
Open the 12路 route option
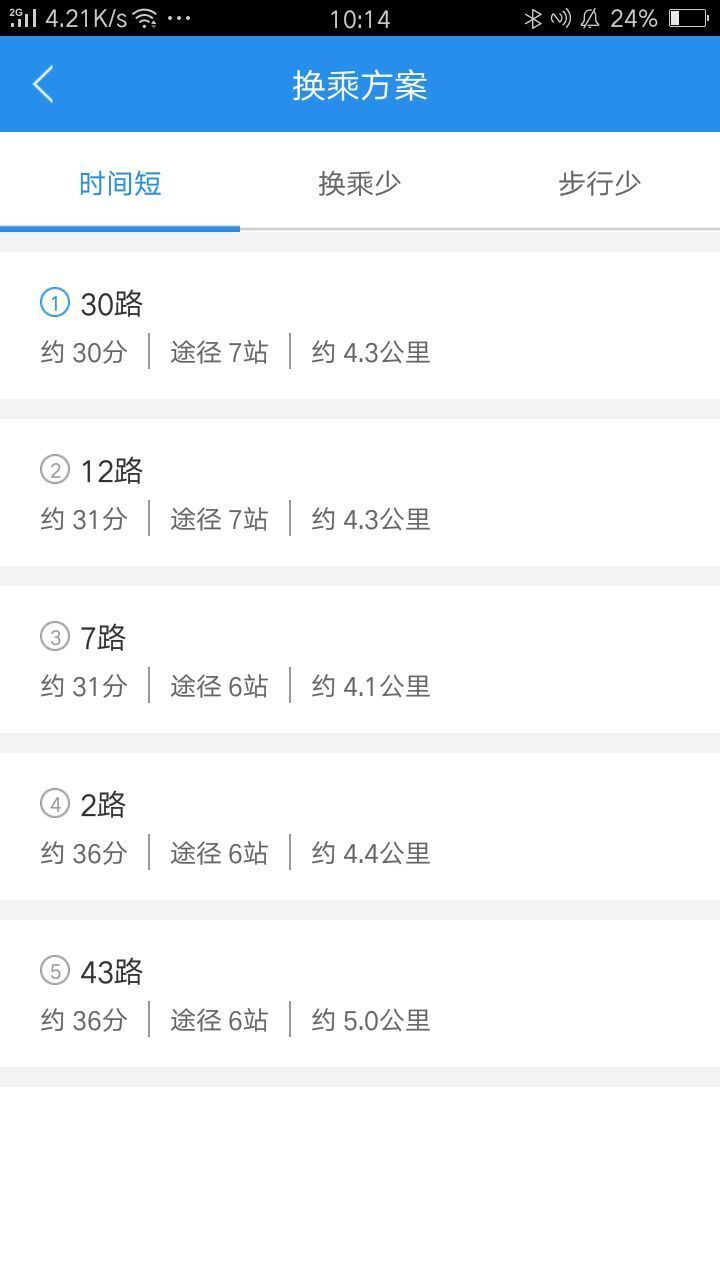(x=360, y=493)
